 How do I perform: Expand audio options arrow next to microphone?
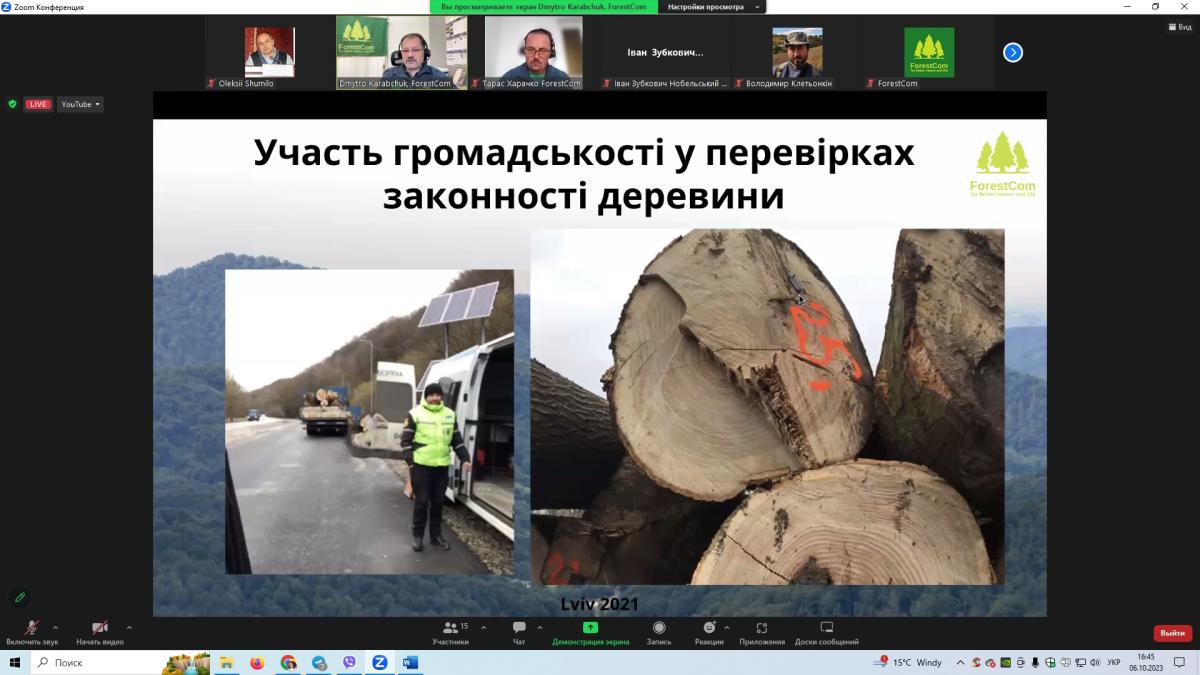point(55,628)
